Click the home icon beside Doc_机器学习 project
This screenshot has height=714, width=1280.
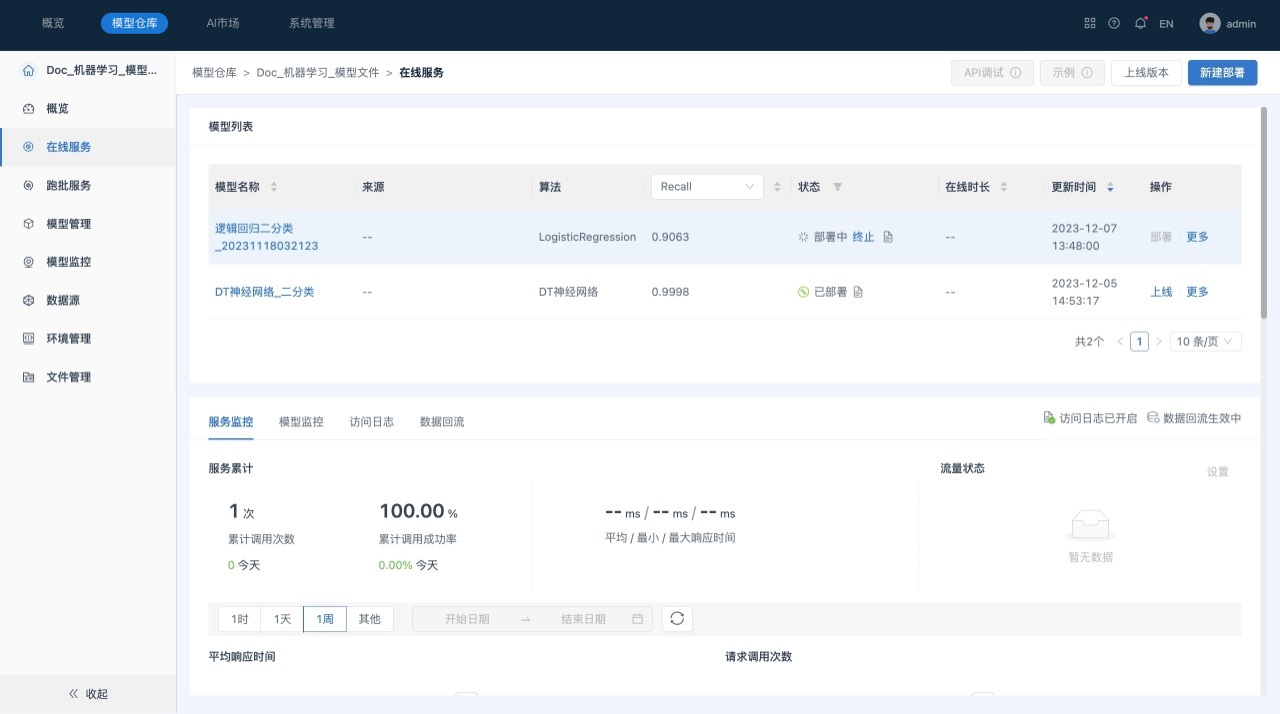[28, 70]
